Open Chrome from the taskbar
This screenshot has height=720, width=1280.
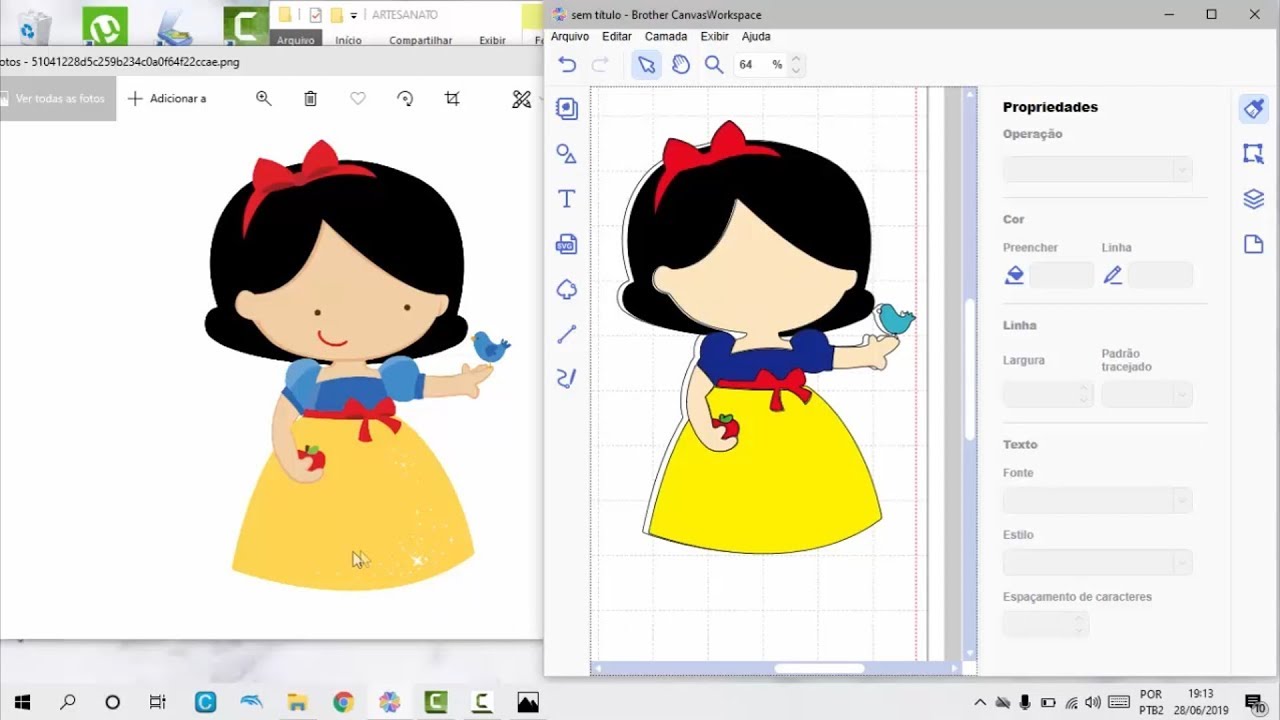pyautogui.click(x=343, y=702)
